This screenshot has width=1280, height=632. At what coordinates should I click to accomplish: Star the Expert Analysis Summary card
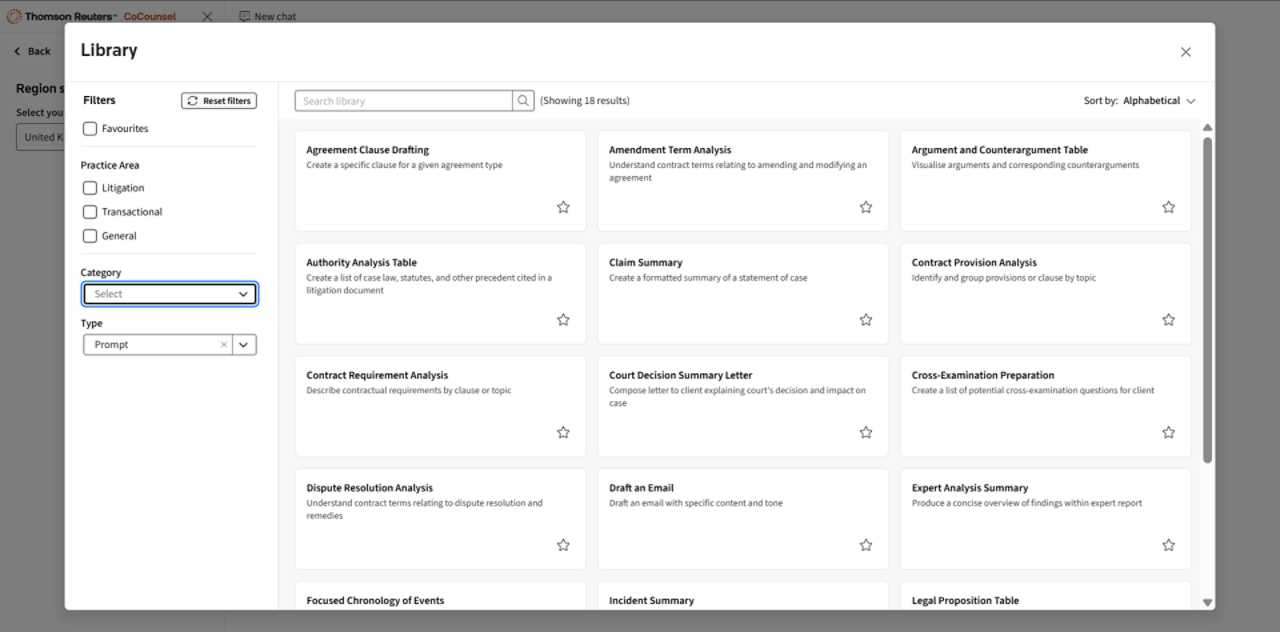pyautogui.click(x=1168, y=545)
